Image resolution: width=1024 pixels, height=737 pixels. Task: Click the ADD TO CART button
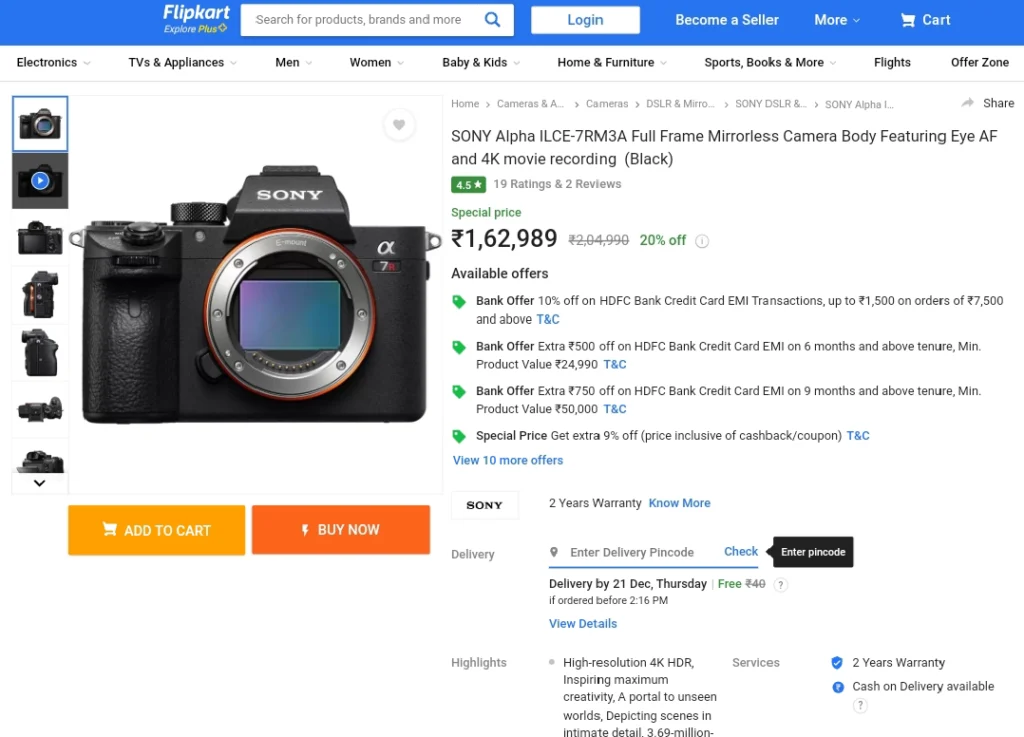pyautogui.click(x=157, y=530)
